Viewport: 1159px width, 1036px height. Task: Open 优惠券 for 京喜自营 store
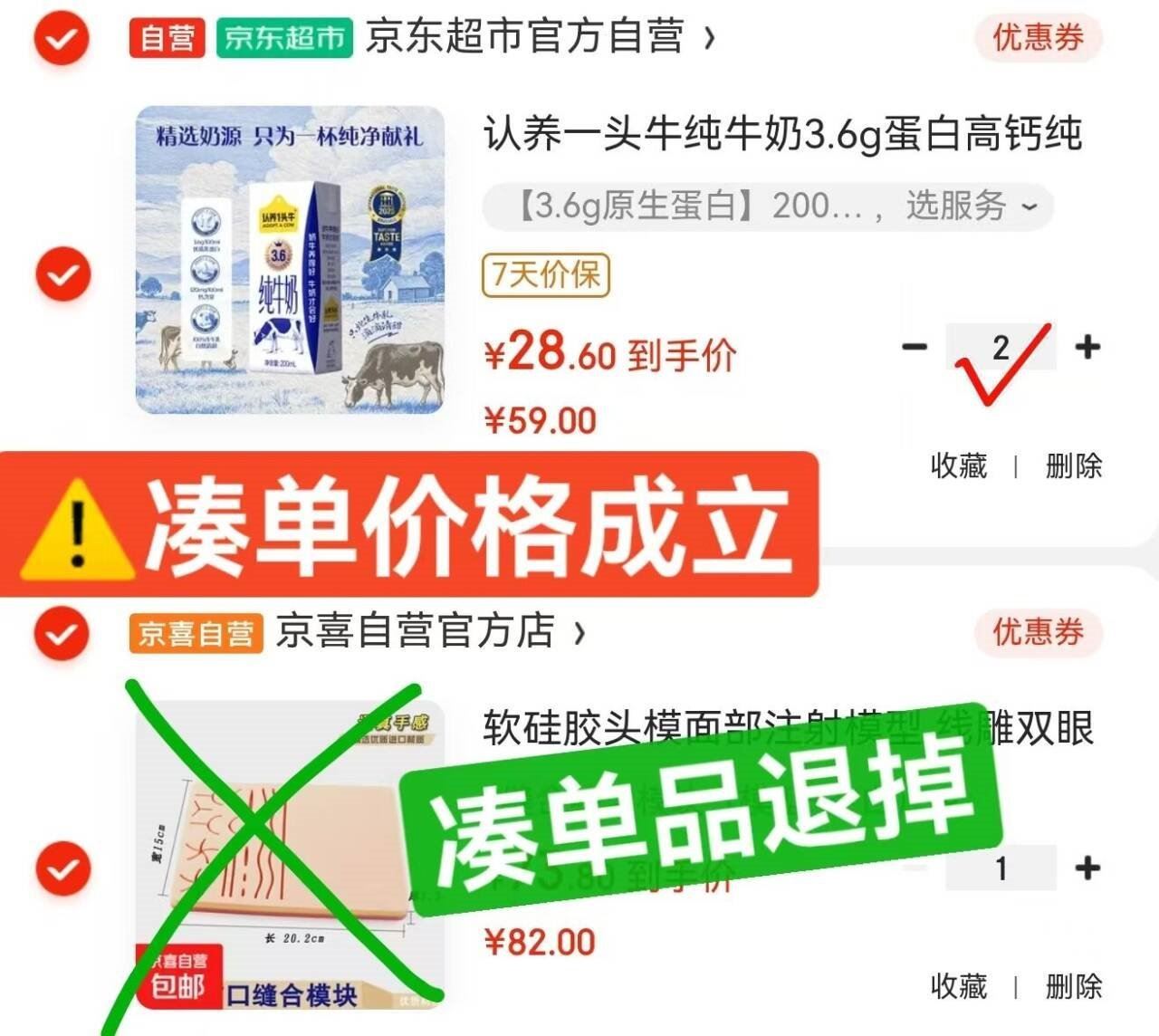click(1038, 632)
